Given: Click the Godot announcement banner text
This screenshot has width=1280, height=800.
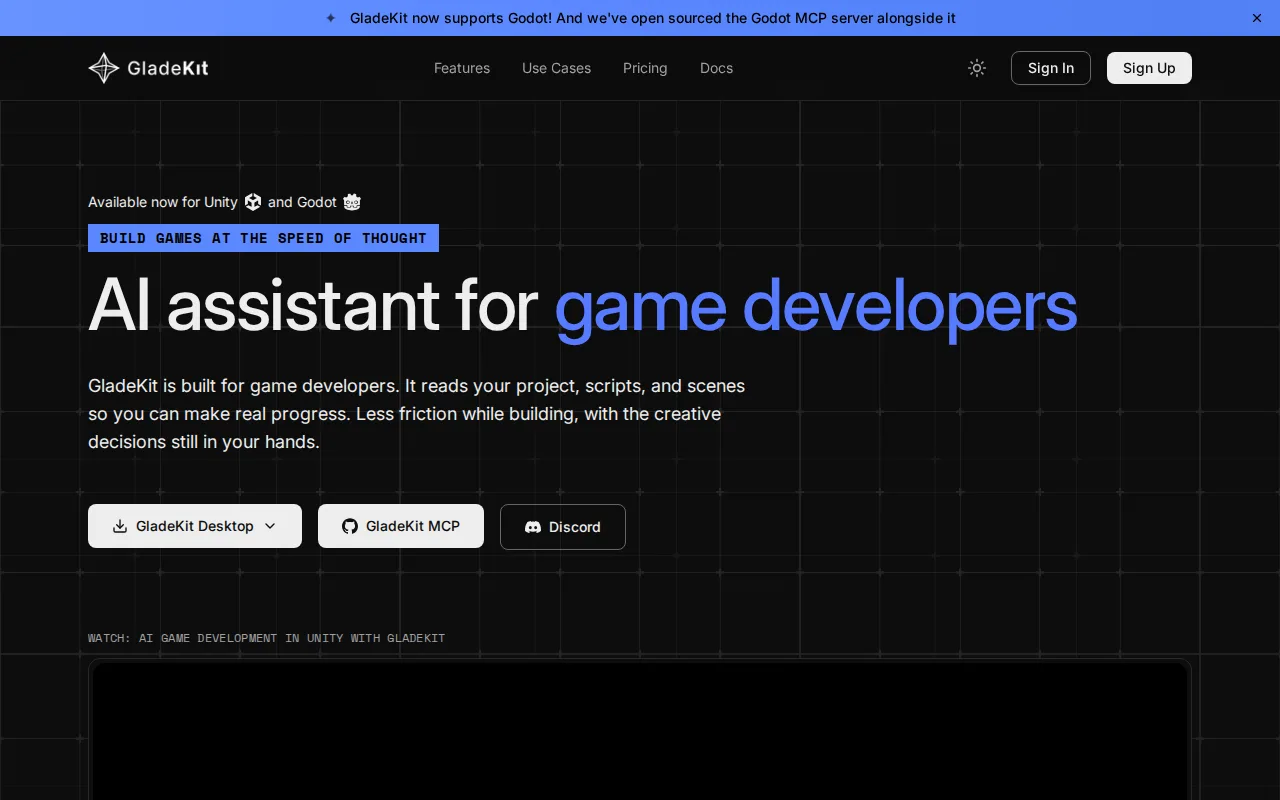Looking at the screenshot, I should pyautogui.click(x=653, y=18).
